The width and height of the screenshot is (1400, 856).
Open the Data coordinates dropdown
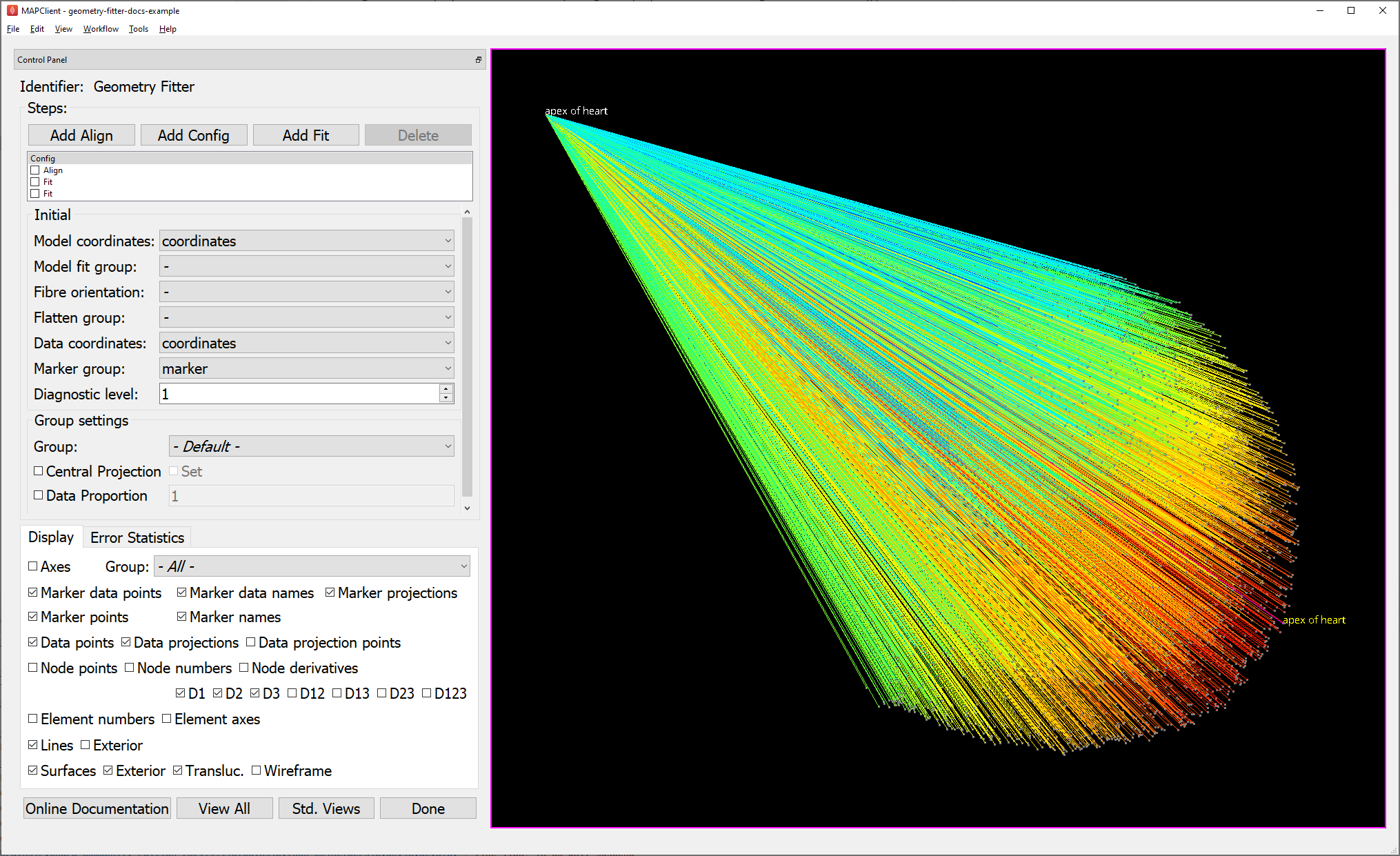(307, 343)
